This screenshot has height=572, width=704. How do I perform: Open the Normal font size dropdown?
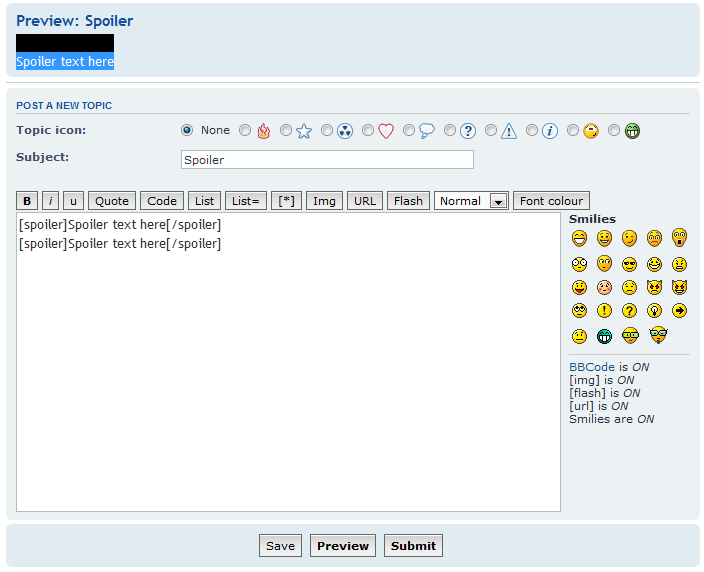(x=471, y=201)
